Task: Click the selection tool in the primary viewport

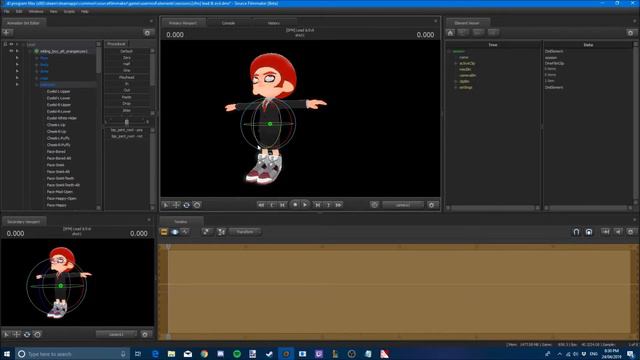Action: tap(166, 205)
